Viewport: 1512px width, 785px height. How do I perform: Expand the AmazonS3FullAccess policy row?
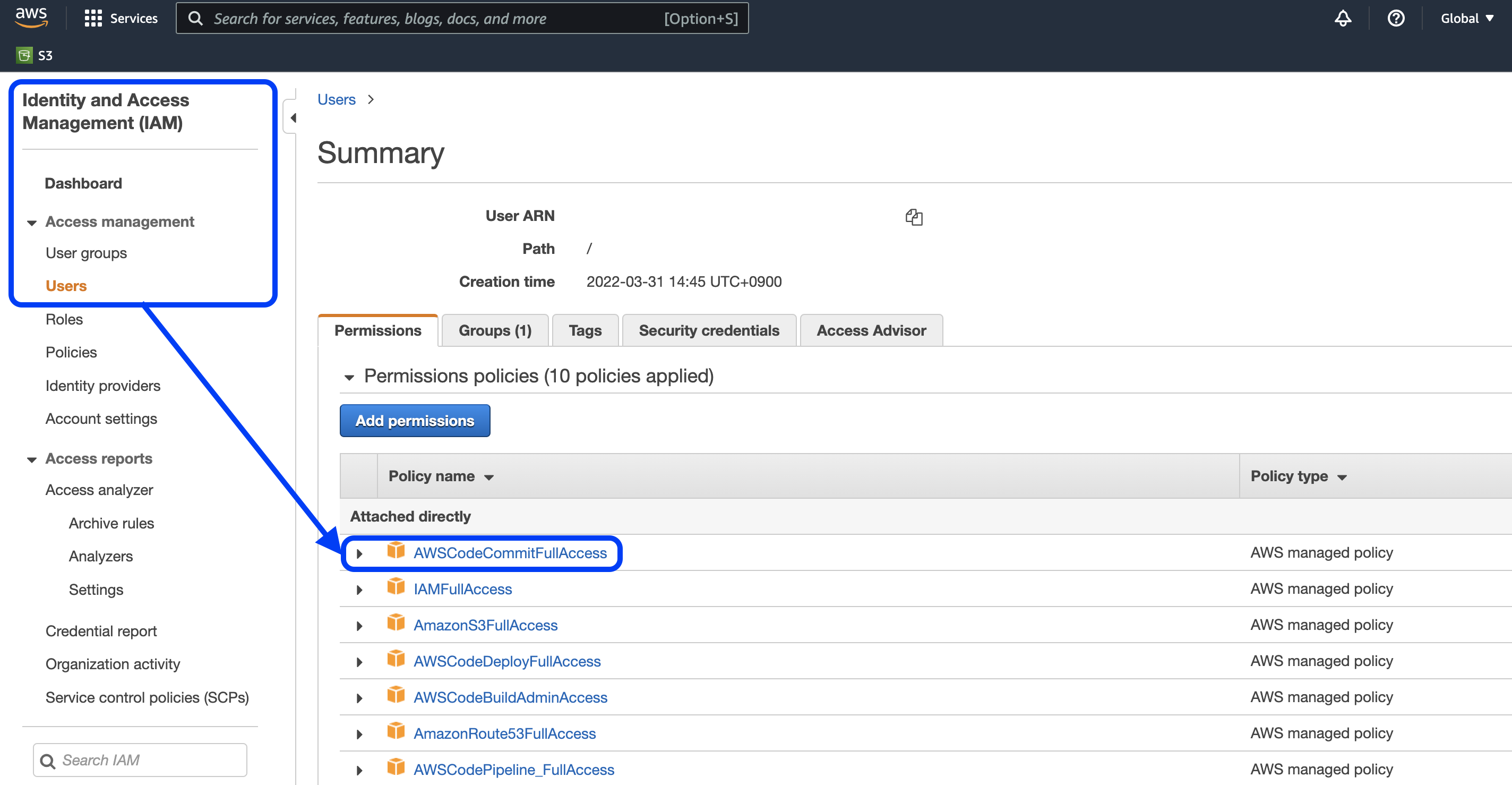359,626
